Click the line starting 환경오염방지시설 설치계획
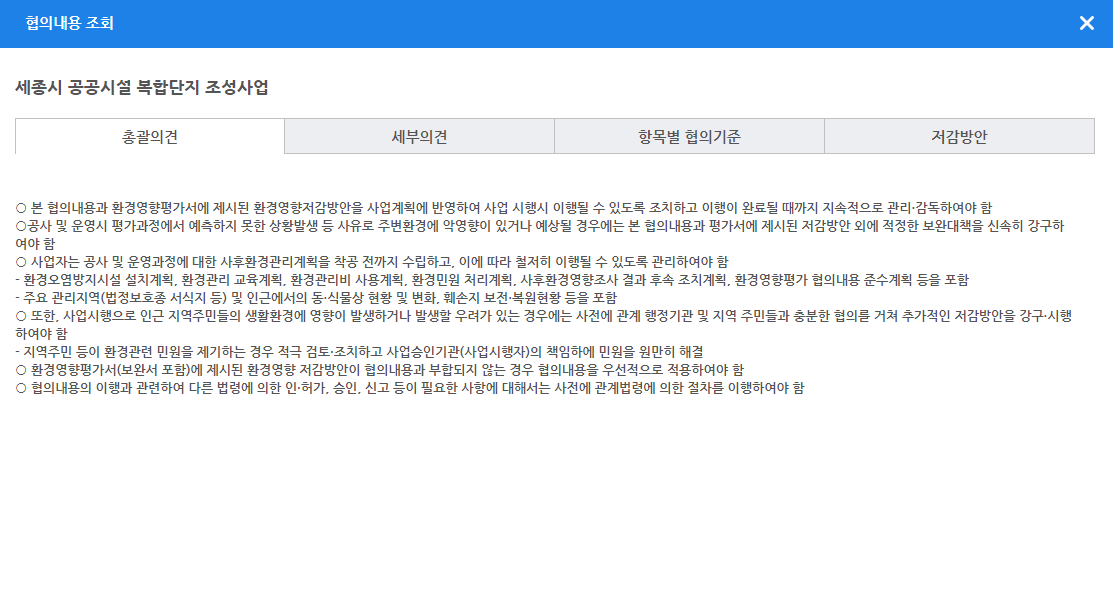 coord(492,279)
